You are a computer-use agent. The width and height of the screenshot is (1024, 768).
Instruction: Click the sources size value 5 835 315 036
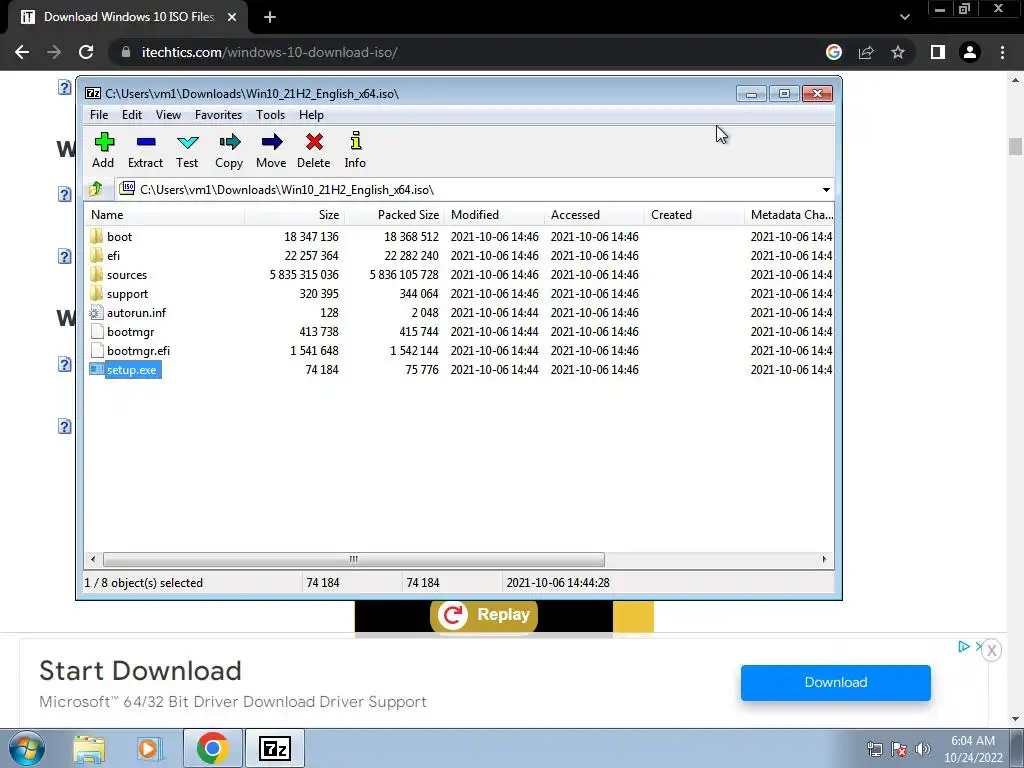click(304, 275)
